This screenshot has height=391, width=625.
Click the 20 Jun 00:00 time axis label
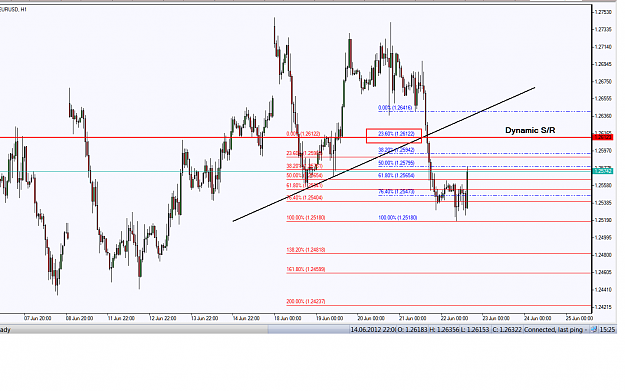(371, 318)
